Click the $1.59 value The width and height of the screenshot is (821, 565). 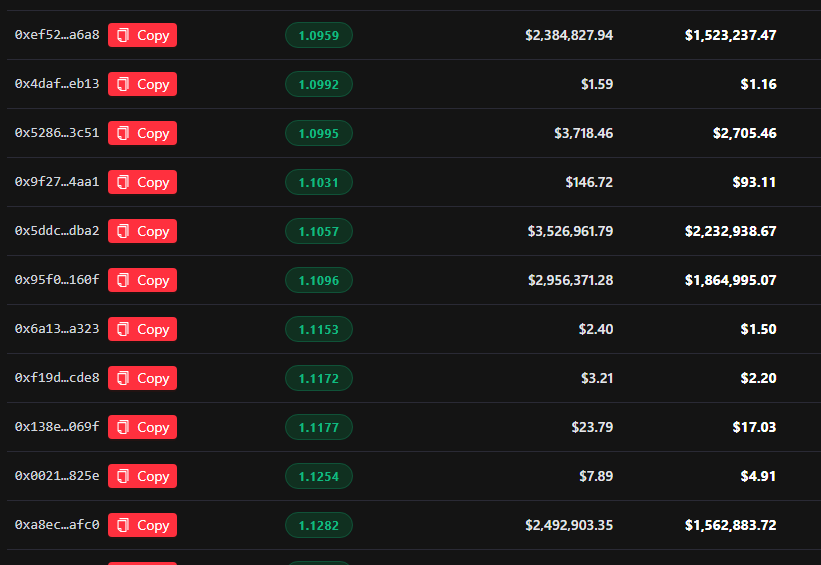597,84
